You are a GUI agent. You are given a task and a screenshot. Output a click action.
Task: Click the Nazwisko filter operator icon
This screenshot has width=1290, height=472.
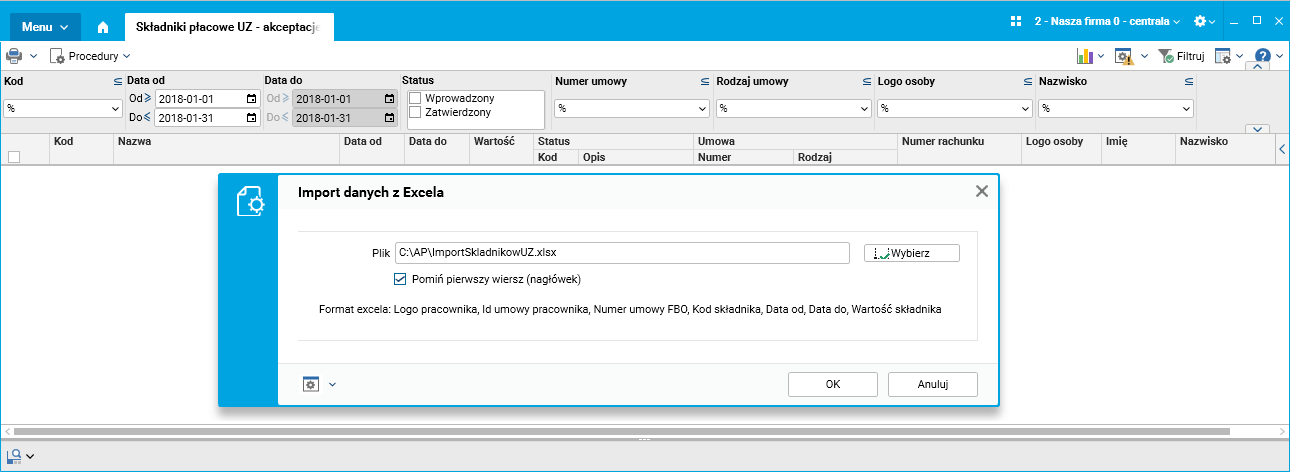pyautogui.click(x=1189, y=81)
